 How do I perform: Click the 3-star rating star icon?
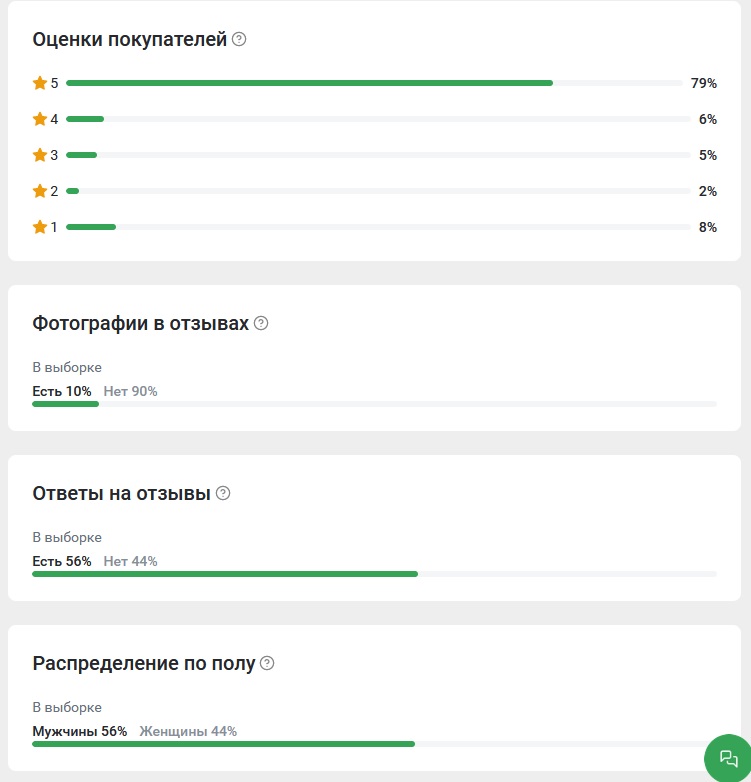(x=40, y=155)
